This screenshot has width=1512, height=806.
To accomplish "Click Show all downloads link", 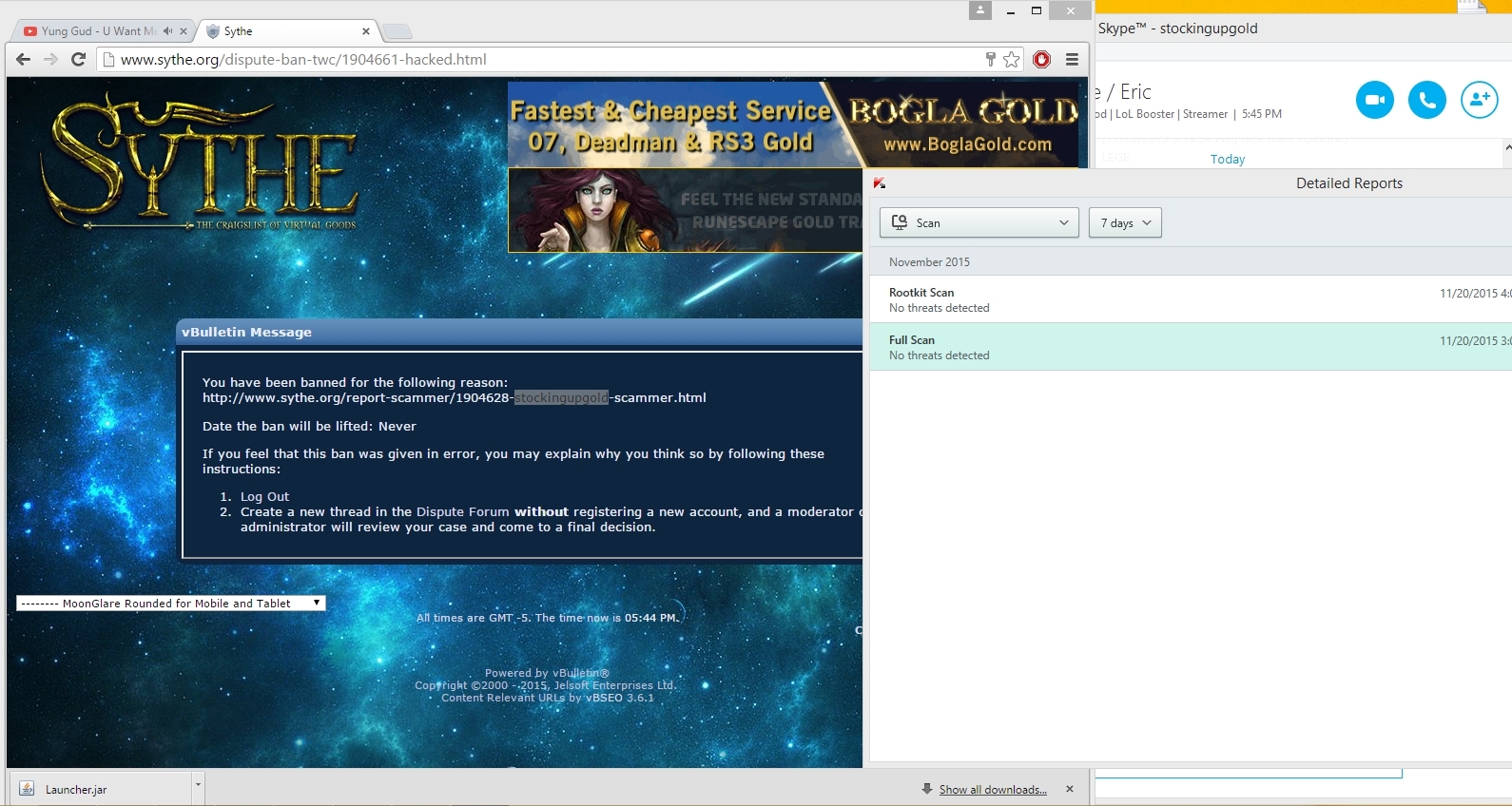I will (x=993, y=790).
